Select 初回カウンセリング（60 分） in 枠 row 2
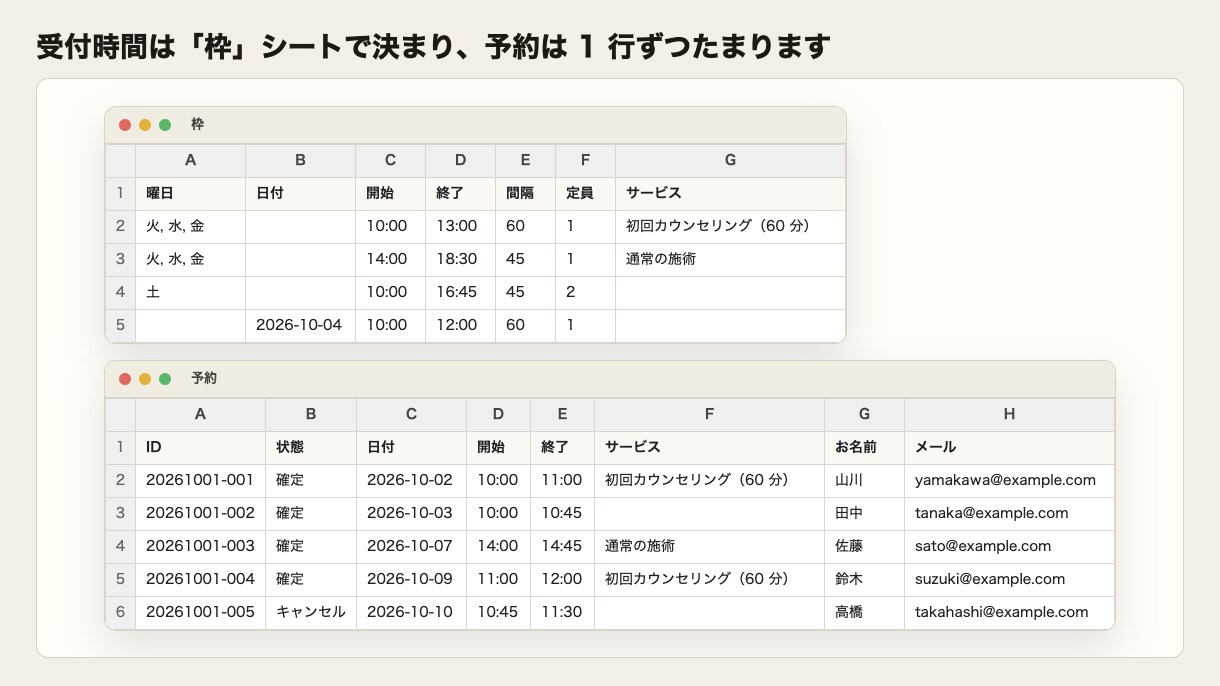The image size is (1220, 686). [x=731, y=227]
